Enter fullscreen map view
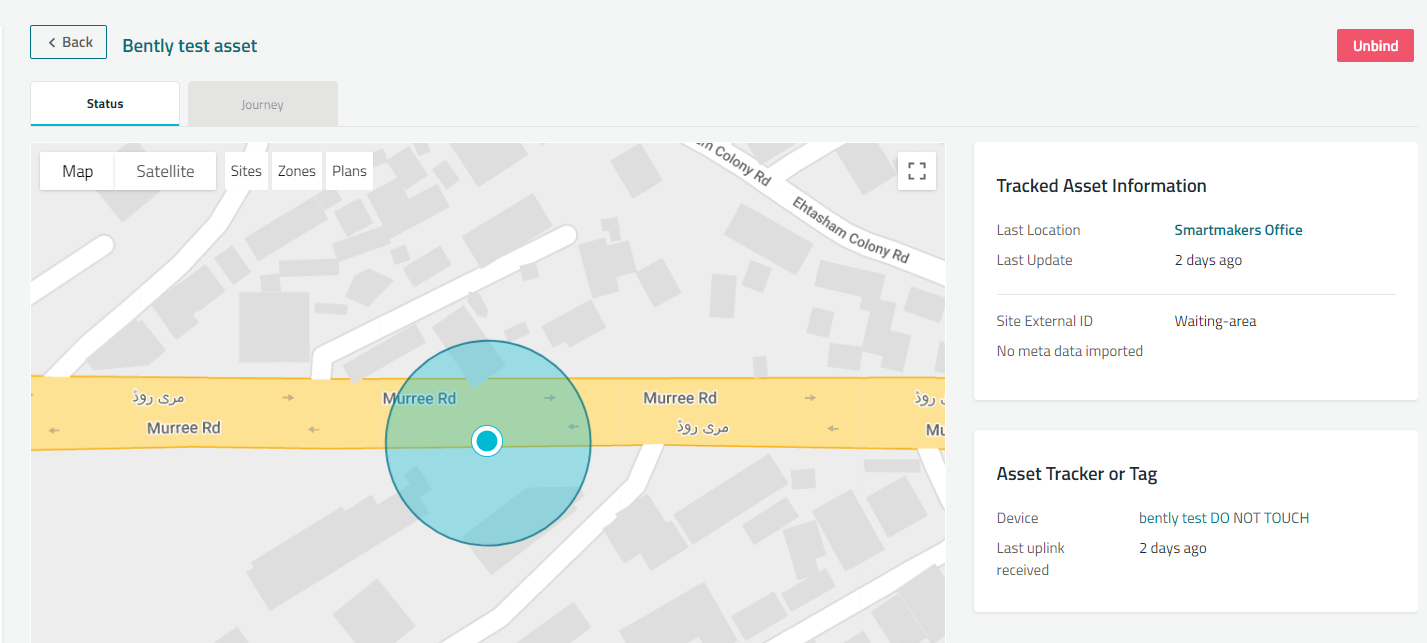The width and height of the screenshot is (1427, 643). pyautogui.click(x=917, y=171)
